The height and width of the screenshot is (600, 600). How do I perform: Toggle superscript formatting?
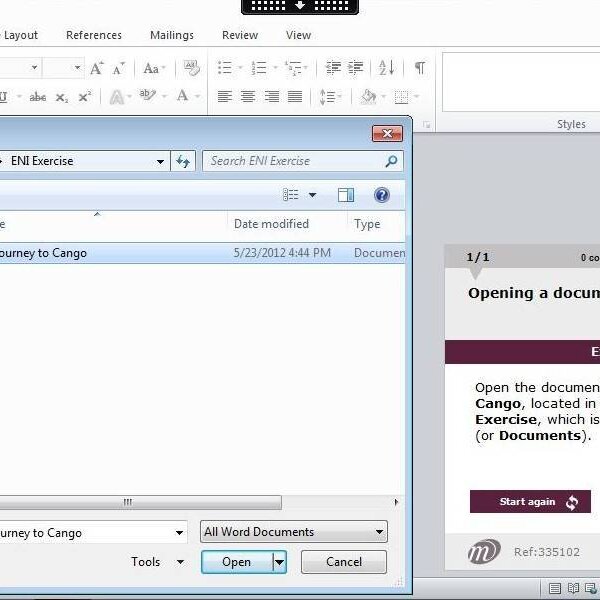point(85,96)
